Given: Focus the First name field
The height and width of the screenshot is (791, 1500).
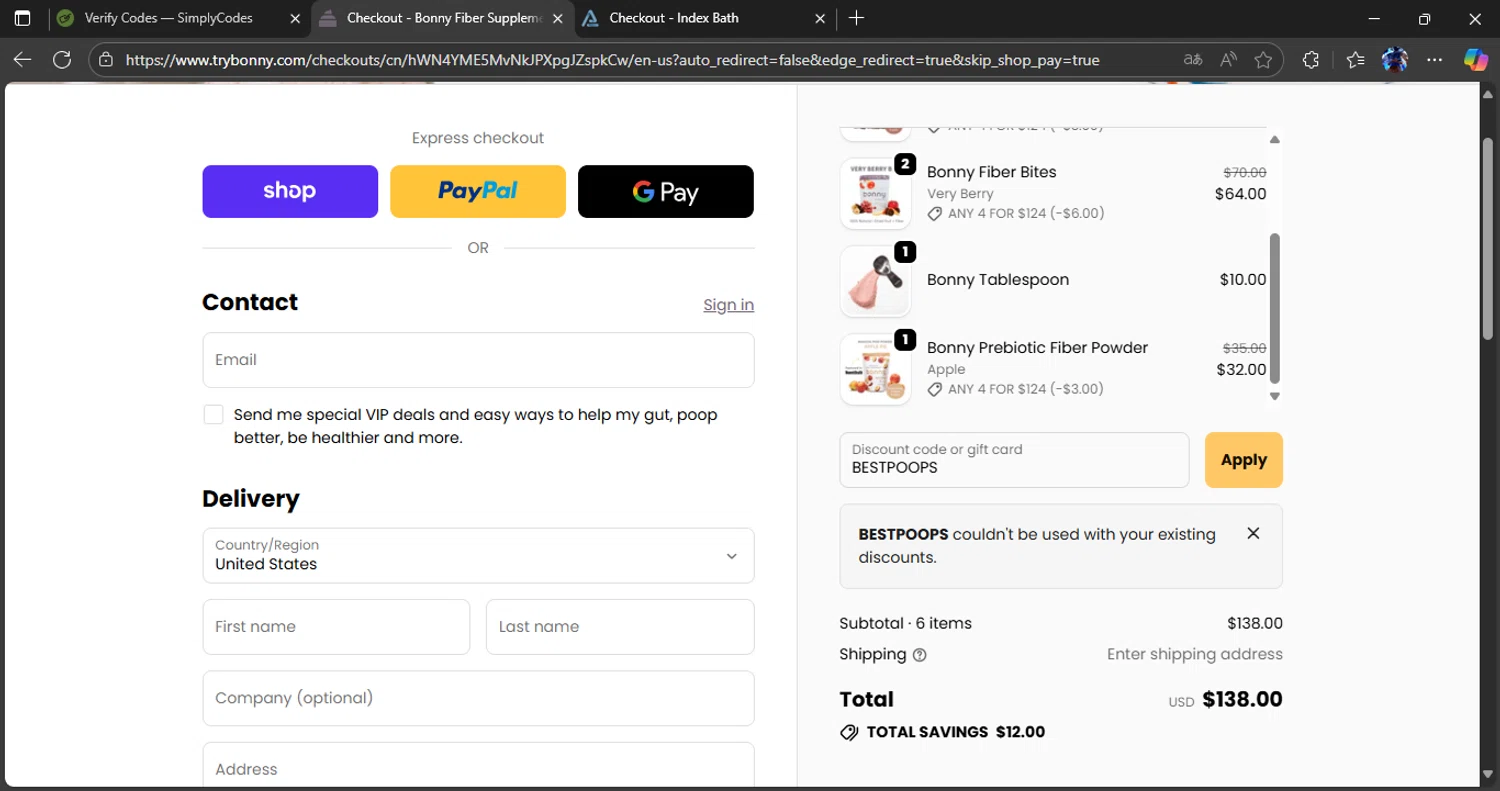Looking at the screenshot, I should (x=336, y=627).
